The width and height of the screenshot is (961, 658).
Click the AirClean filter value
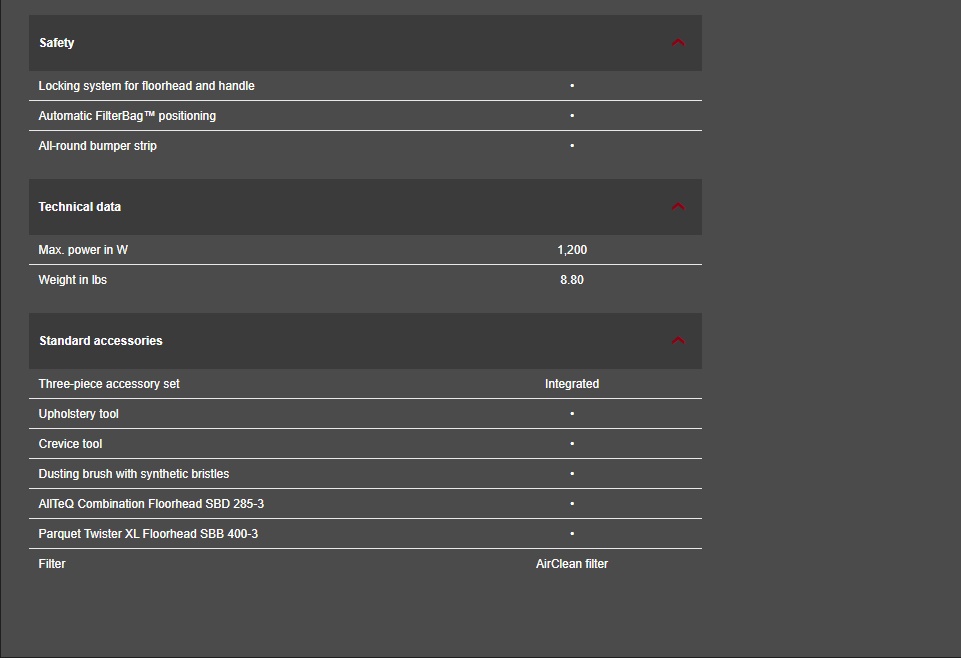tap(572, 564)
